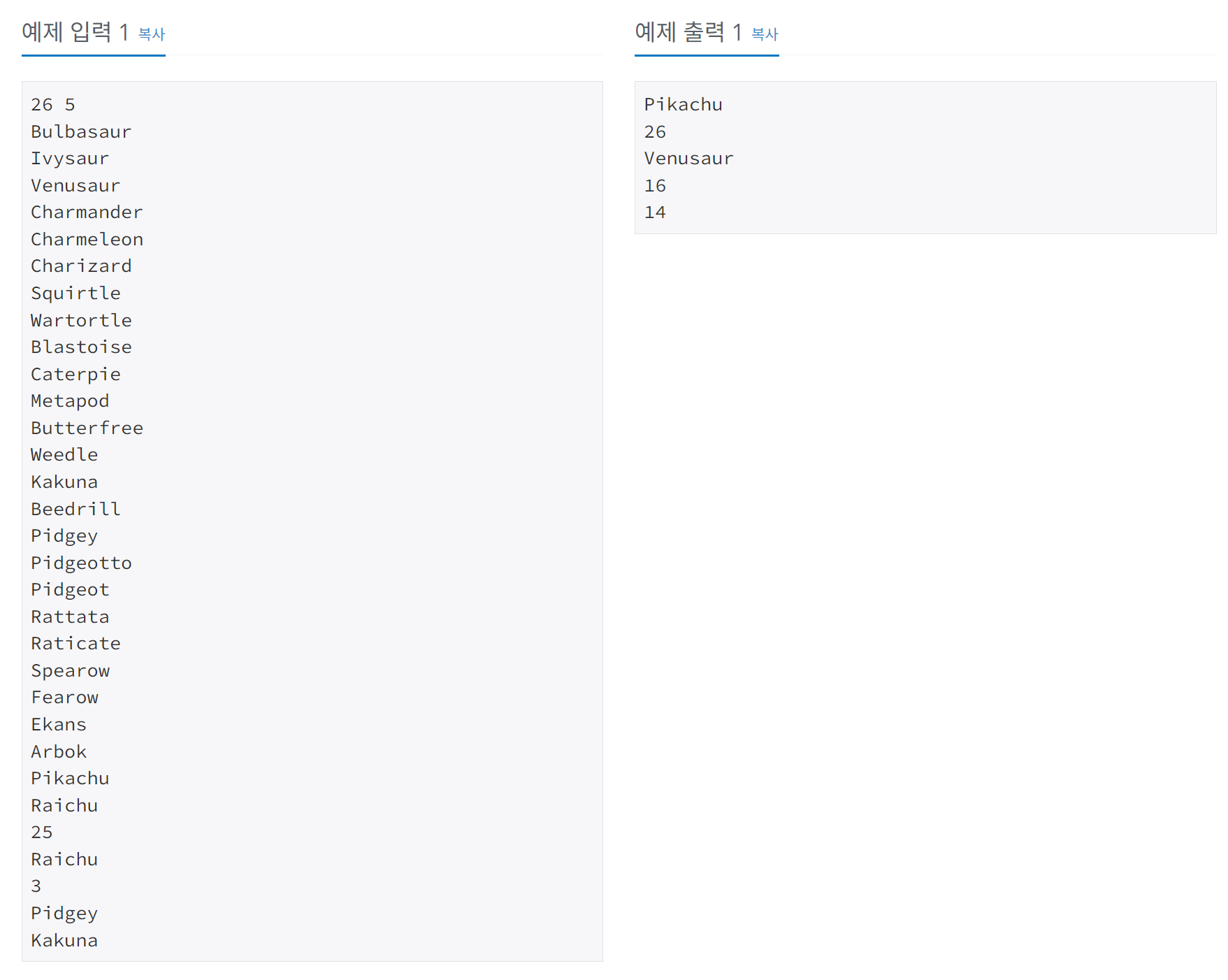Select the Arbok entry
The image size is (1228, 980).
[59, 752]
